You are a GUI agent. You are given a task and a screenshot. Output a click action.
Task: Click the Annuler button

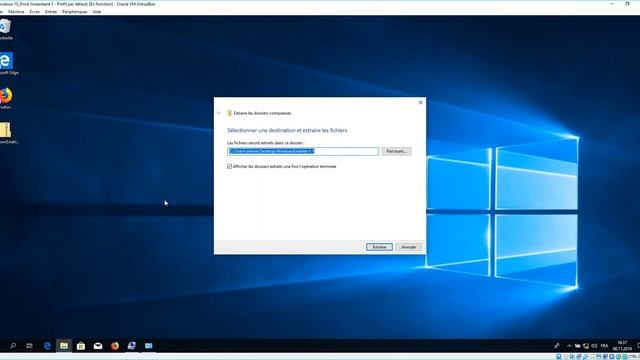[409, 247]
